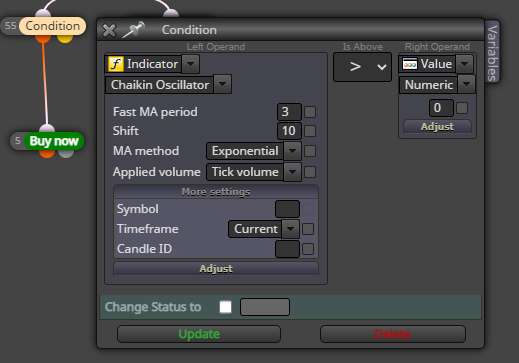Close the Condition panel with X icon
Viewport: 519px width, 363px height.
point(109,30)
